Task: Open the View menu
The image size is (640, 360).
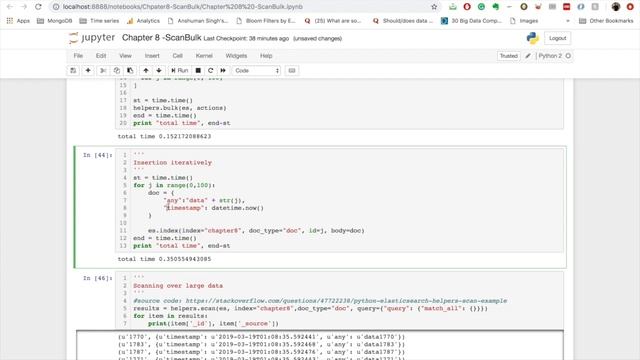Action: pyautogui.click(x=125, y=56)
